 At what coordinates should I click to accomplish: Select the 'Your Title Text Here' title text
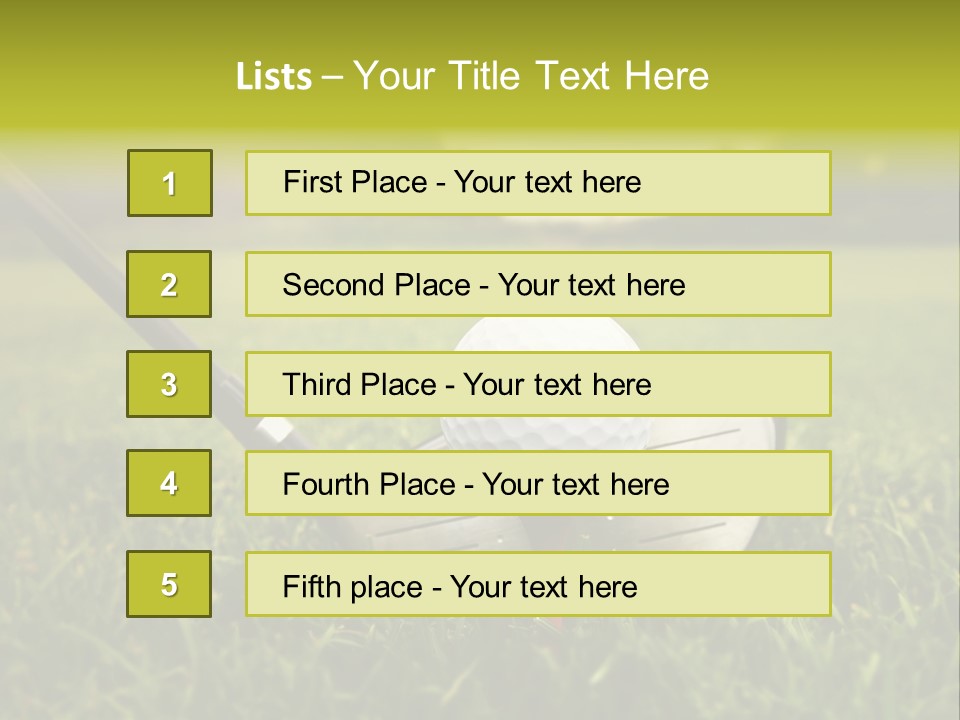531,76
